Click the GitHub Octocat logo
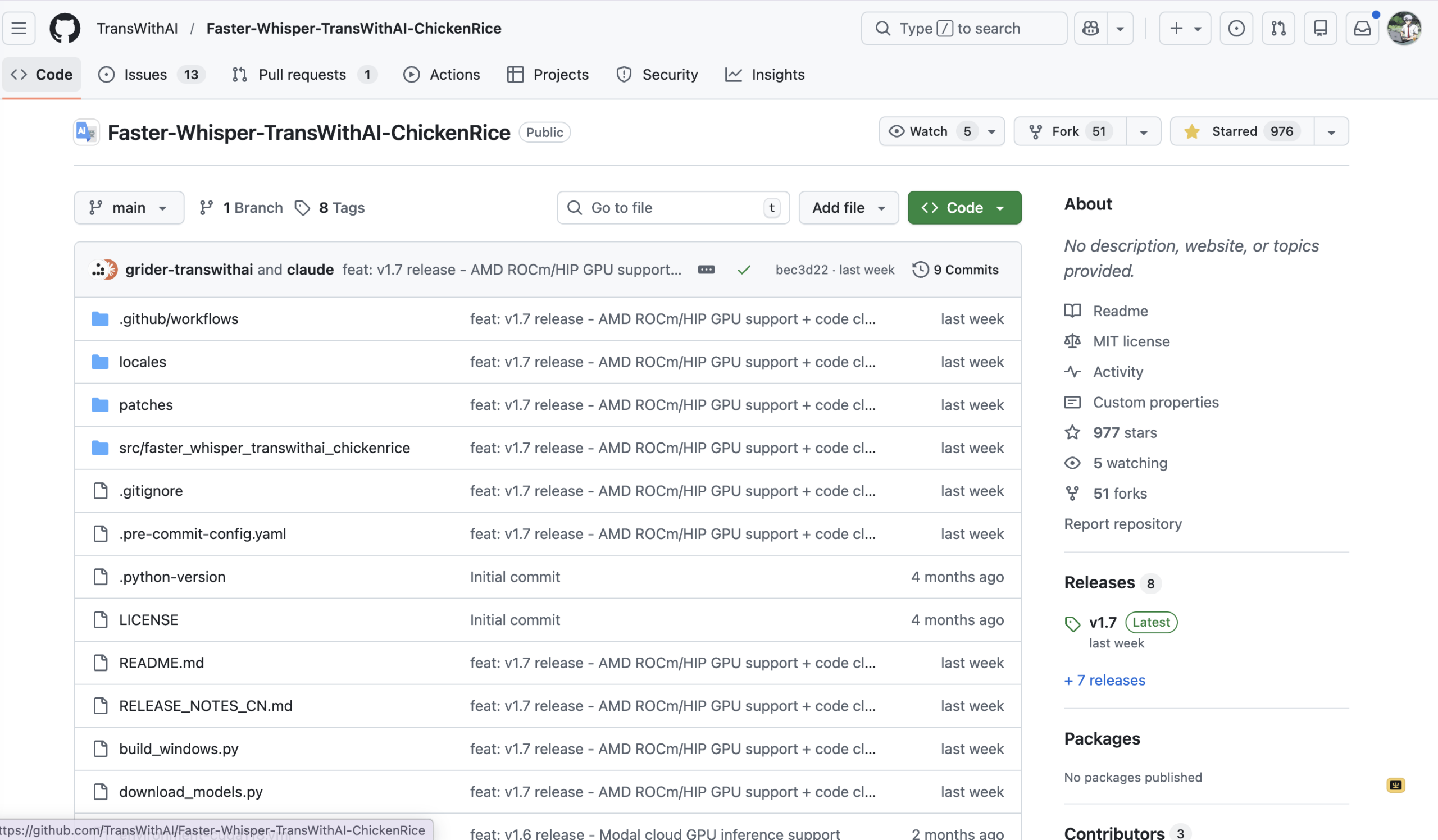Image resolution: width=1438 pixels, height=840 pixels. tap(65, 28)
